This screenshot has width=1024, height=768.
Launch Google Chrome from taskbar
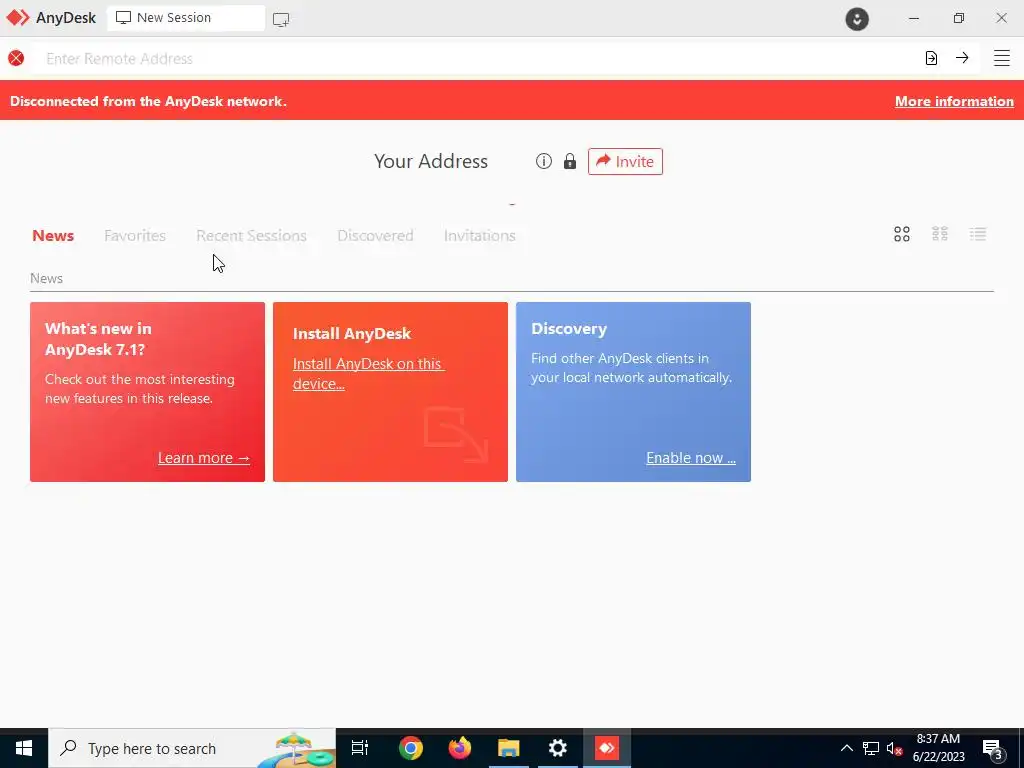click(x=411, y=748)
